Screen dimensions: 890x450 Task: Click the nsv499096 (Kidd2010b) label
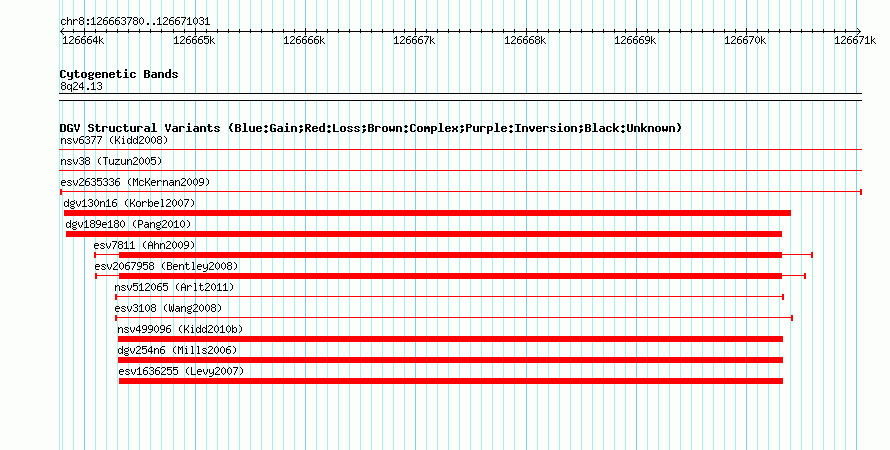(x=180, y=329)
